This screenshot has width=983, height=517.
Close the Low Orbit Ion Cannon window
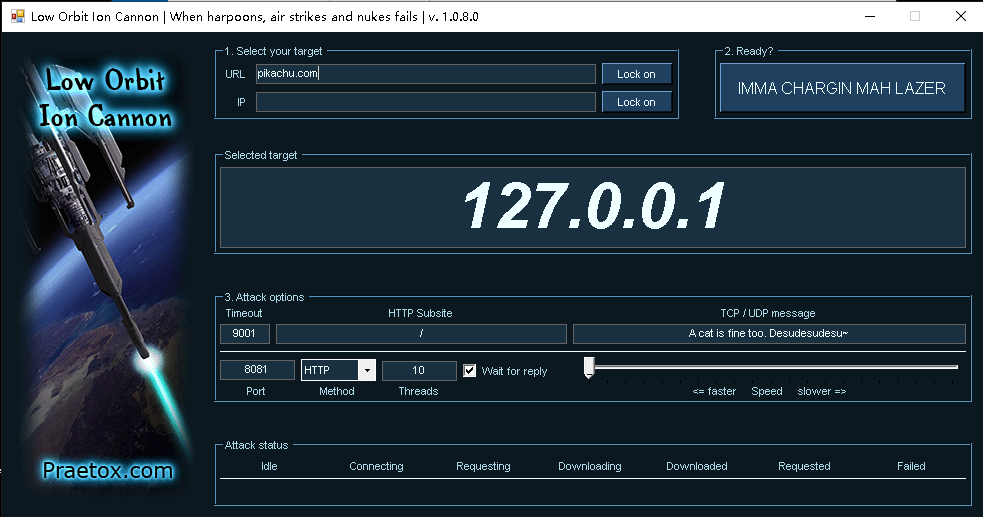[x=960, y=16]
